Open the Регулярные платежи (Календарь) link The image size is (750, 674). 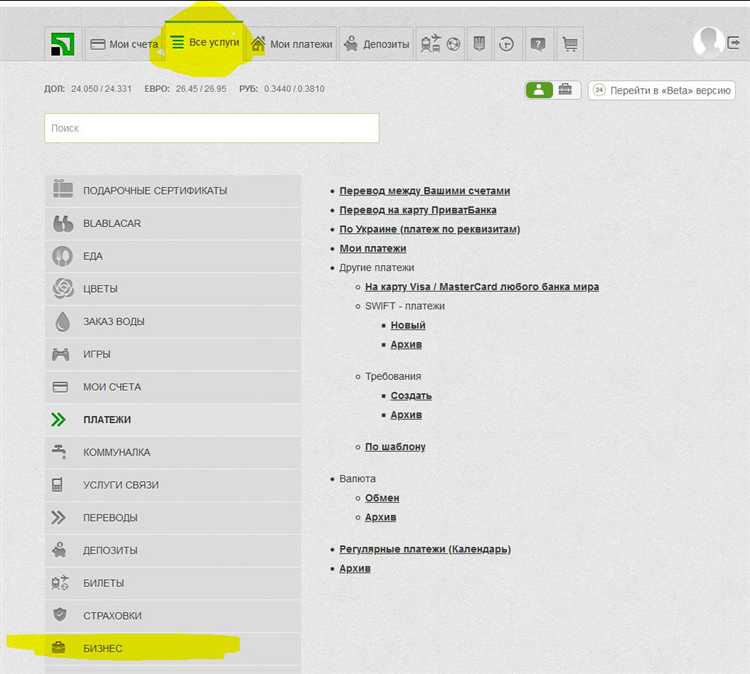425,549
